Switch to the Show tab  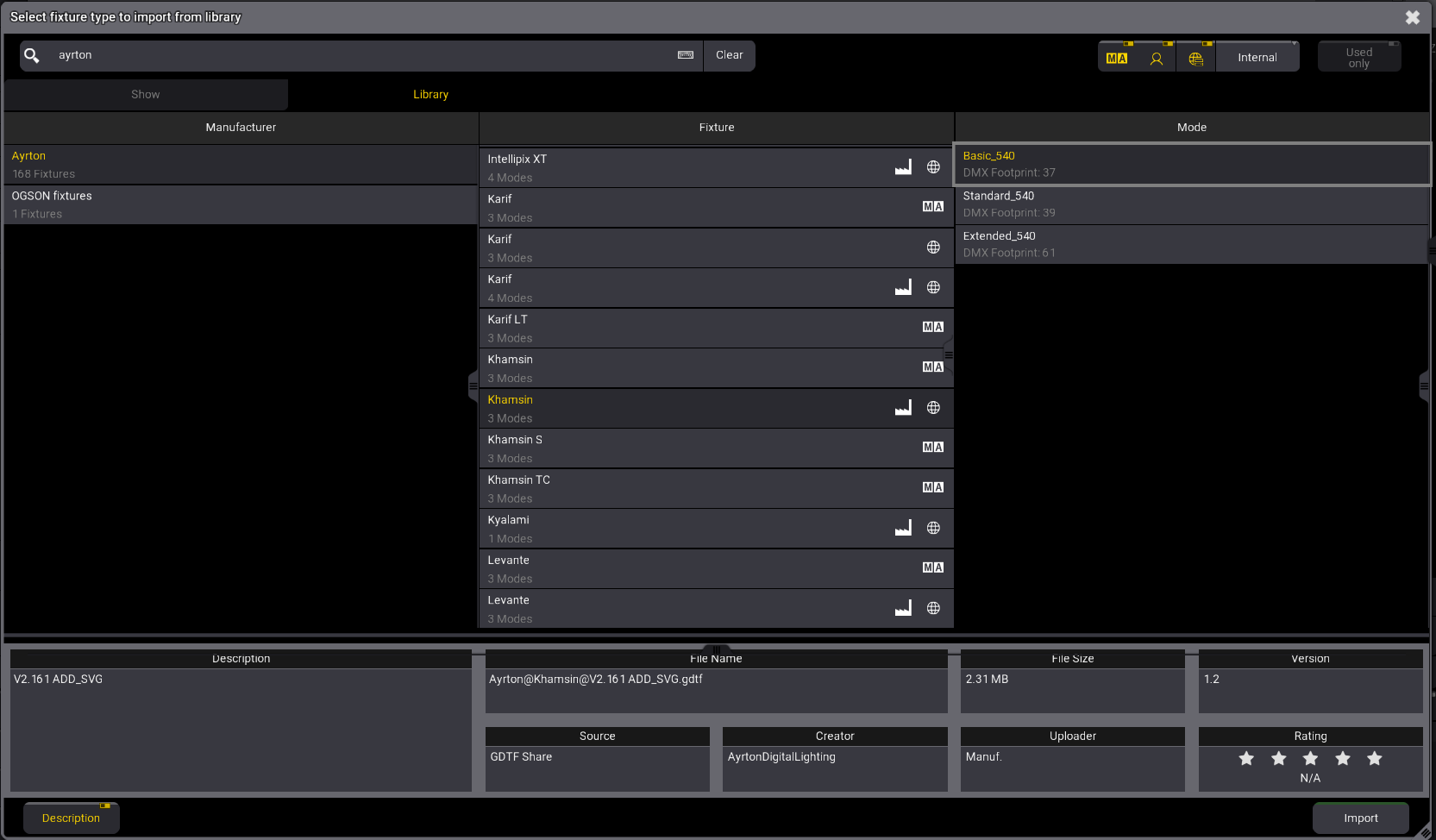coord(146,95)
